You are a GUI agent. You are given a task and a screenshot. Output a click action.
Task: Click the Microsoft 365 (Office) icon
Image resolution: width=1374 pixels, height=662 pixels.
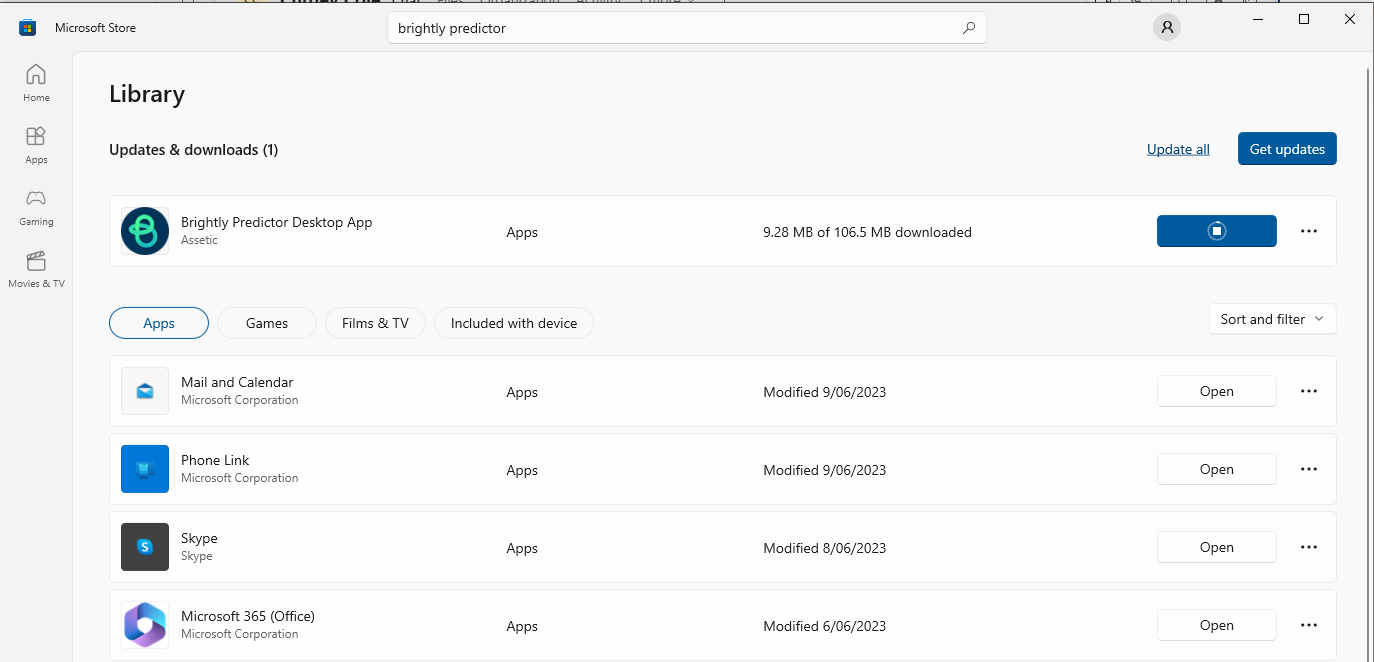coord(145,625)
